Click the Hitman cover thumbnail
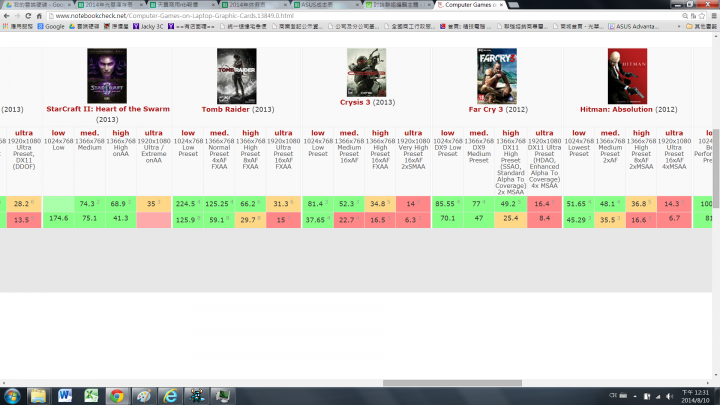This screenshot has height=405, width=720. coord(627,76)
